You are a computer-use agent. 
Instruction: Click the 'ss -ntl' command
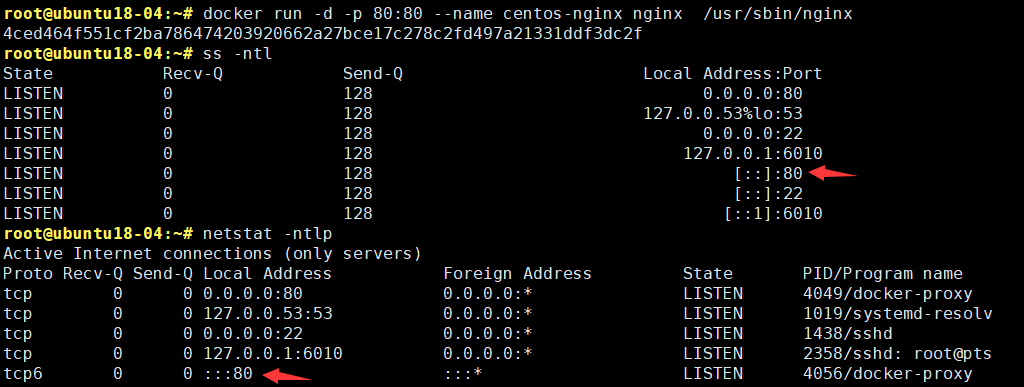coord(238,54)
